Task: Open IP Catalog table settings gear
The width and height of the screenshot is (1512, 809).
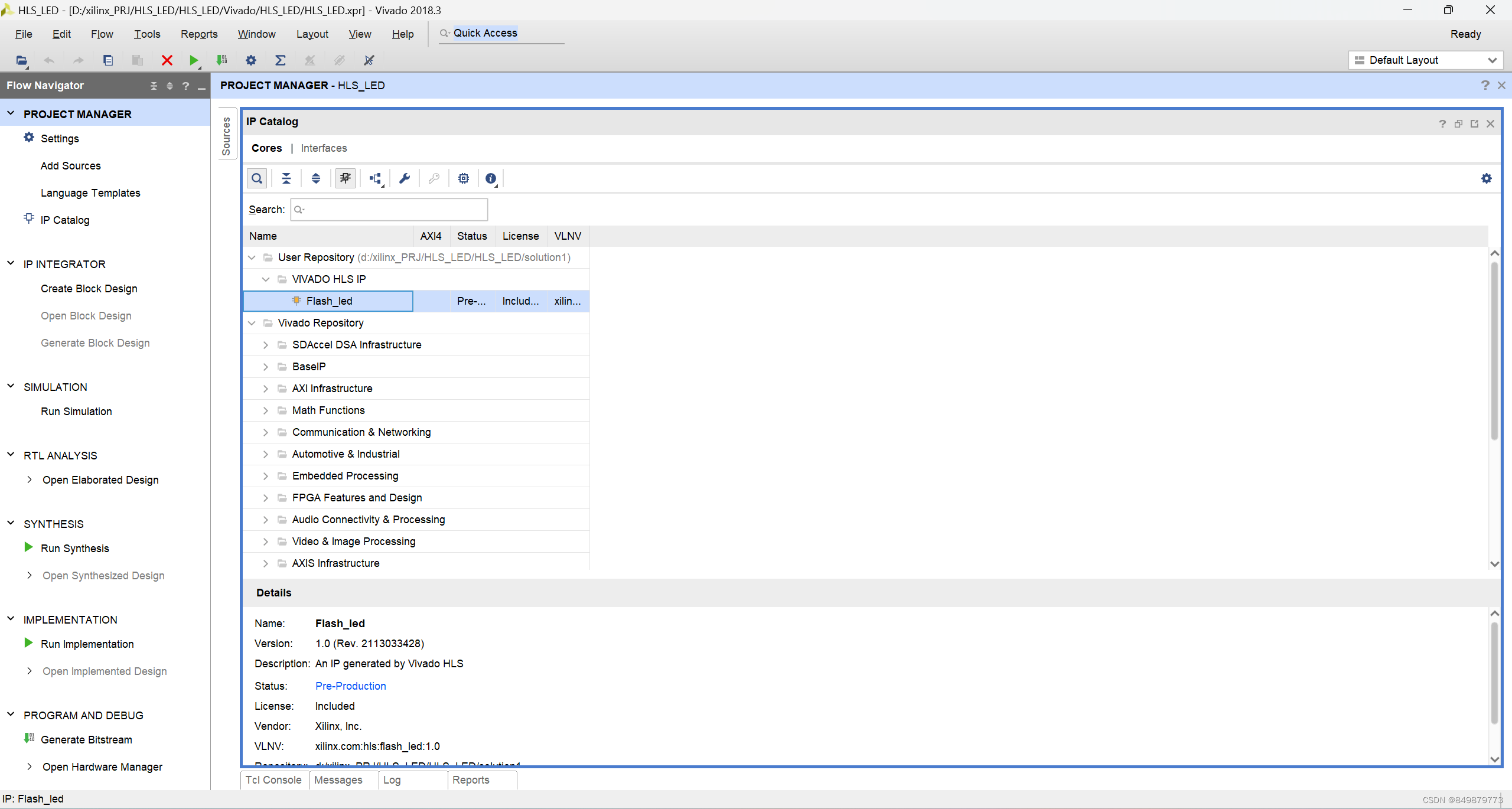Action: coord(1487,178)
